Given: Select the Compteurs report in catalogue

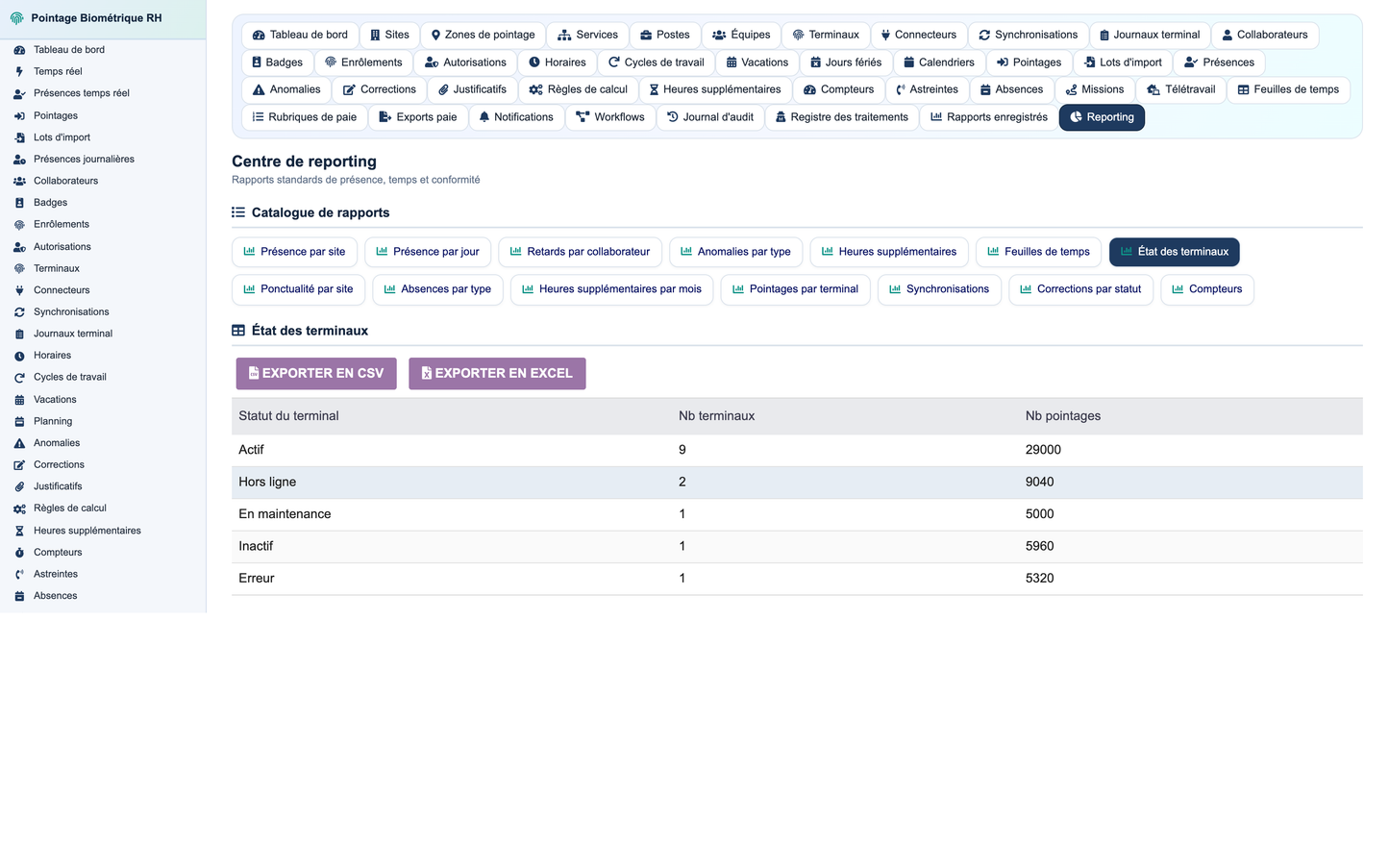Looking at the screenshot, I should coord(1206,289).
